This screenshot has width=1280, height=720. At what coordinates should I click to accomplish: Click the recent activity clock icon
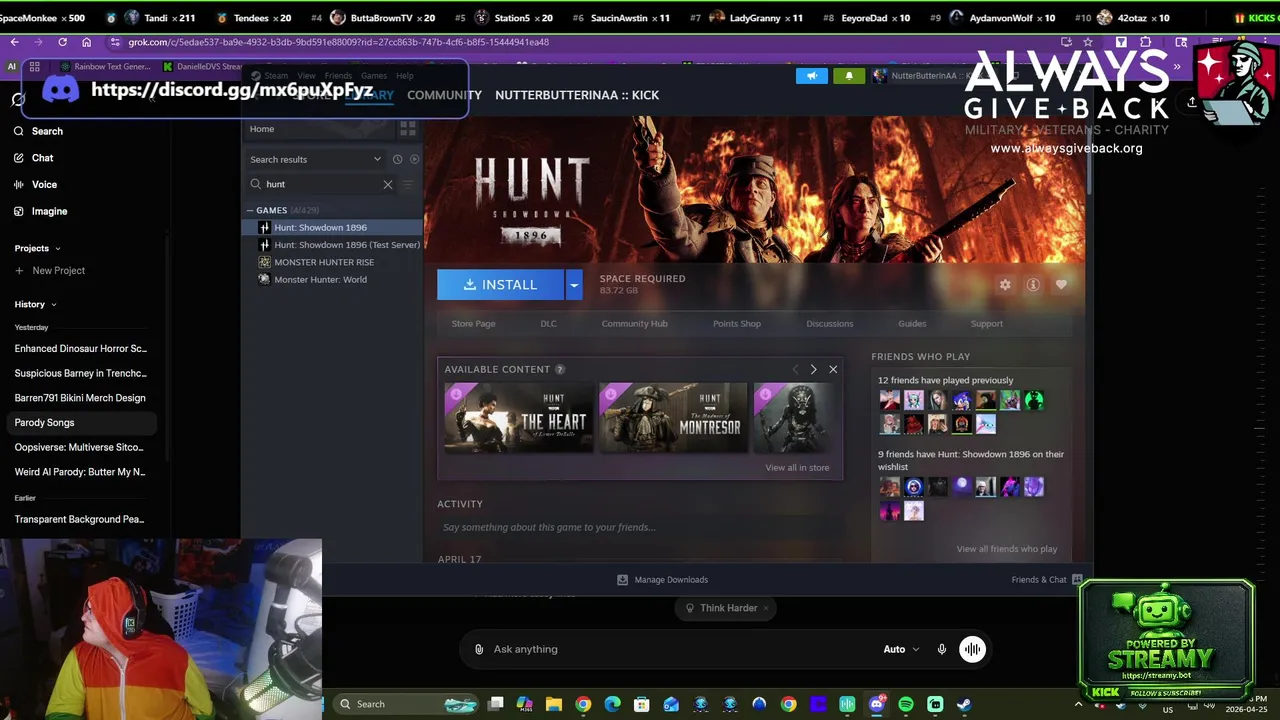[x=397, y=159]
